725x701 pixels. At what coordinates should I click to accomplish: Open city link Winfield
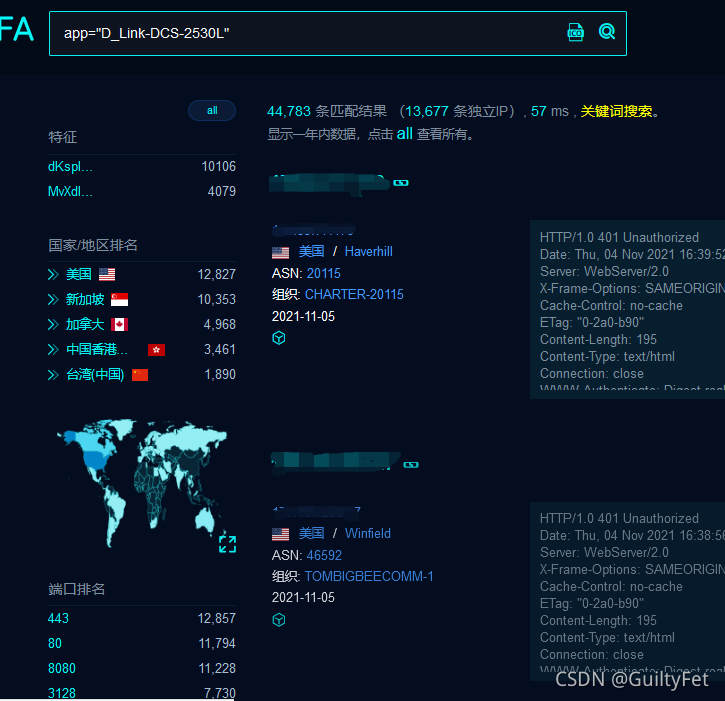pos(368,533)
